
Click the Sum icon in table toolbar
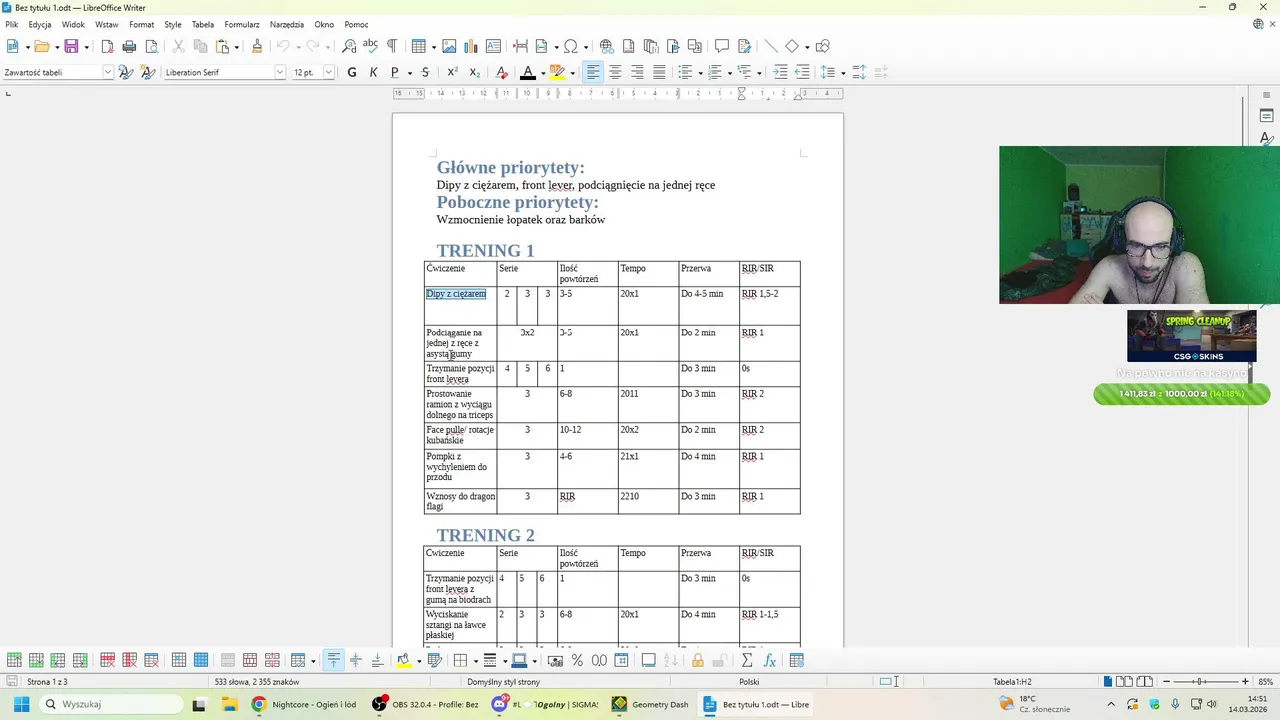click(747, 660)
